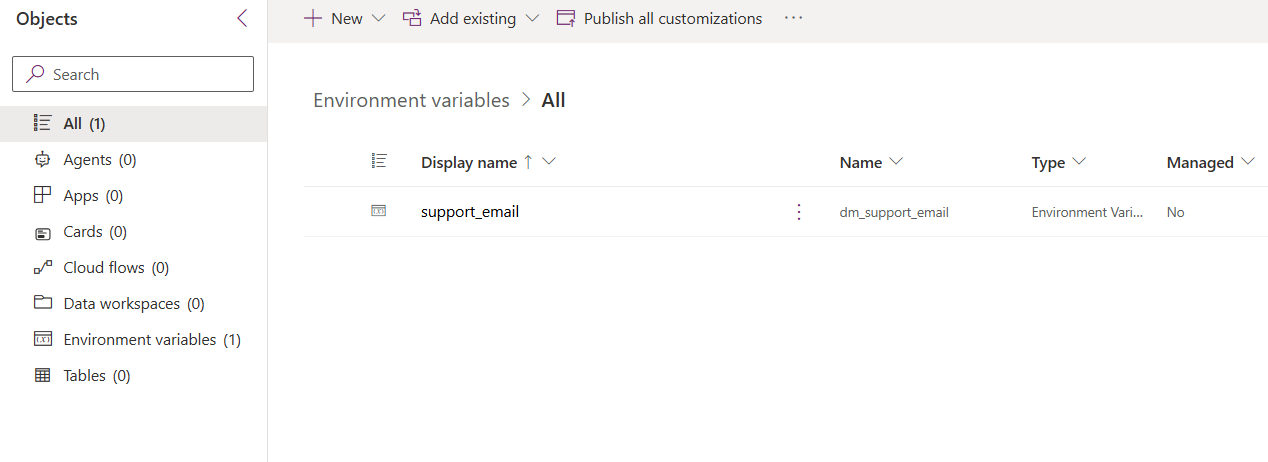The width and height of the screenshot is (1268, 462).
Task: Click the Managed value No cell
Action: (1176, 212)
